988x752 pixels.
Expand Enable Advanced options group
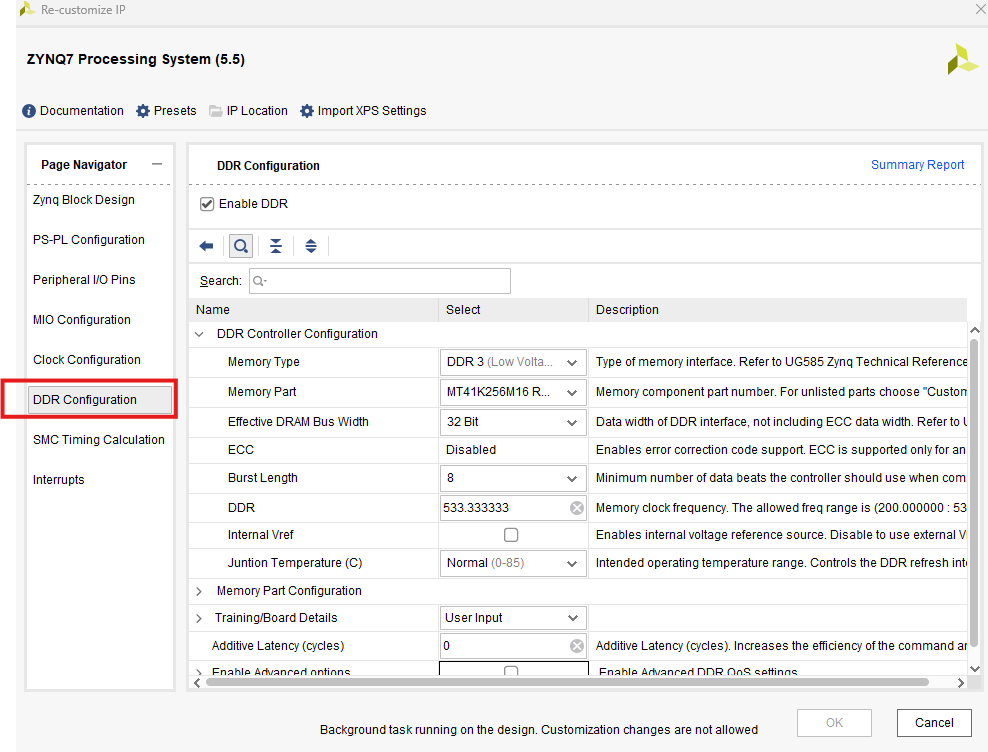click(199, 672)
